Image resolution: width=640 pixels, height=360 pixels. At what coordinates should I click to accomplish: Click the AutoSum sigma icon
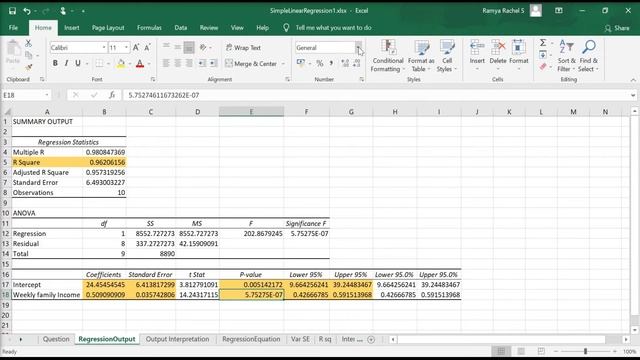543,43
